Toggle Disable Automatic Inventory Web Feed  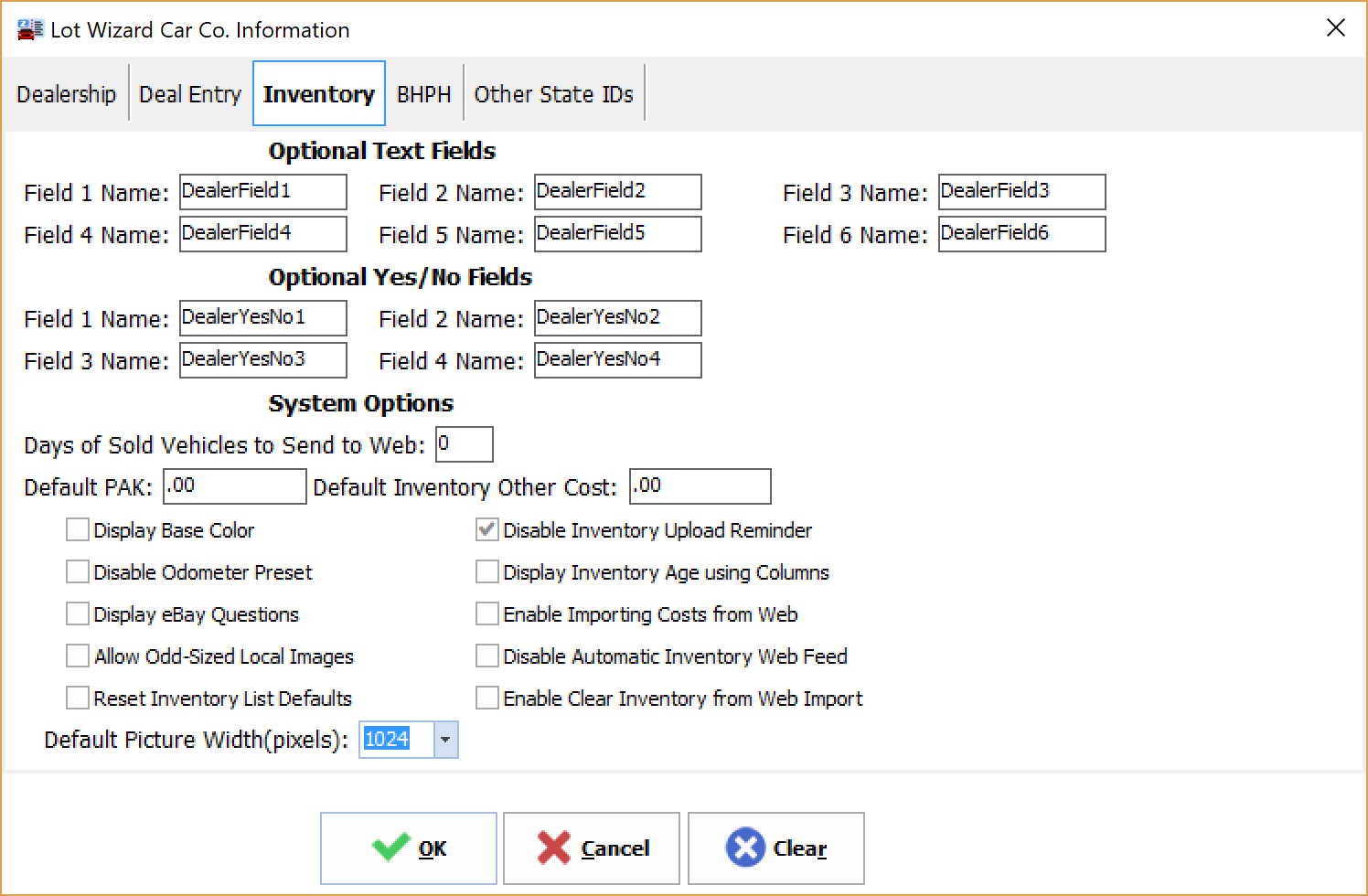(x=487, y=656)
